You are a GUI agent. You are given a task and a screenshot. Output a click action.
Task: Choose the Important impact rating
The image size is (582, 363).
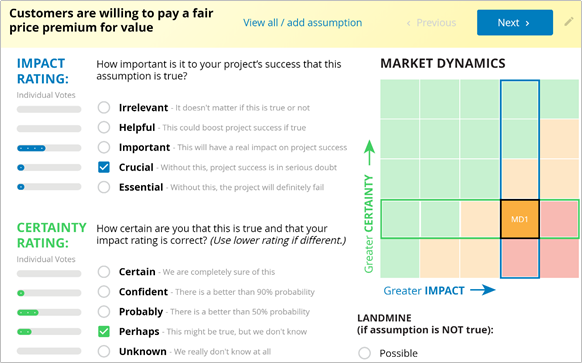[104, 147]
